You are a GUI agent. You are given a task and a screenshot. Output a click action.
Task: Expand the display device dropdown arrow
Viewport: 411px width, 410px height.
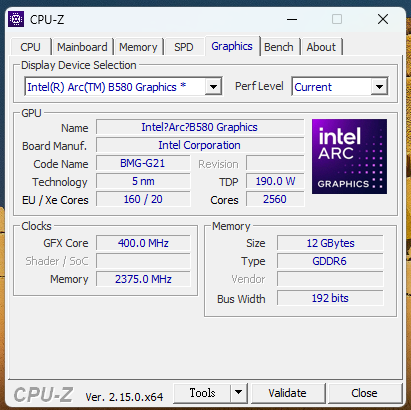(213, 87)
